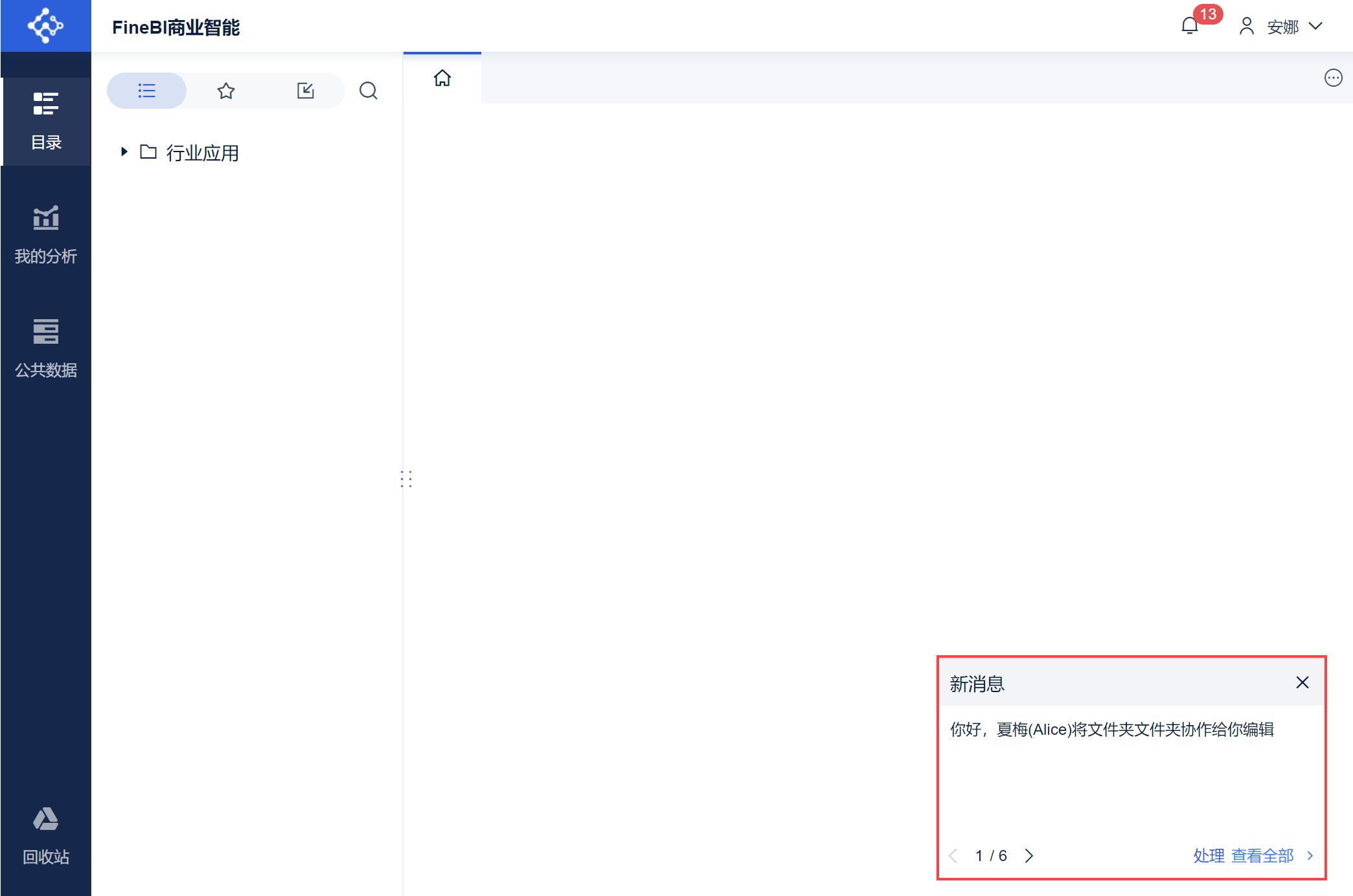Screen dimensions: 1353x896
Task: Switch to the list view toggle
Action: [x=147, y=91]
